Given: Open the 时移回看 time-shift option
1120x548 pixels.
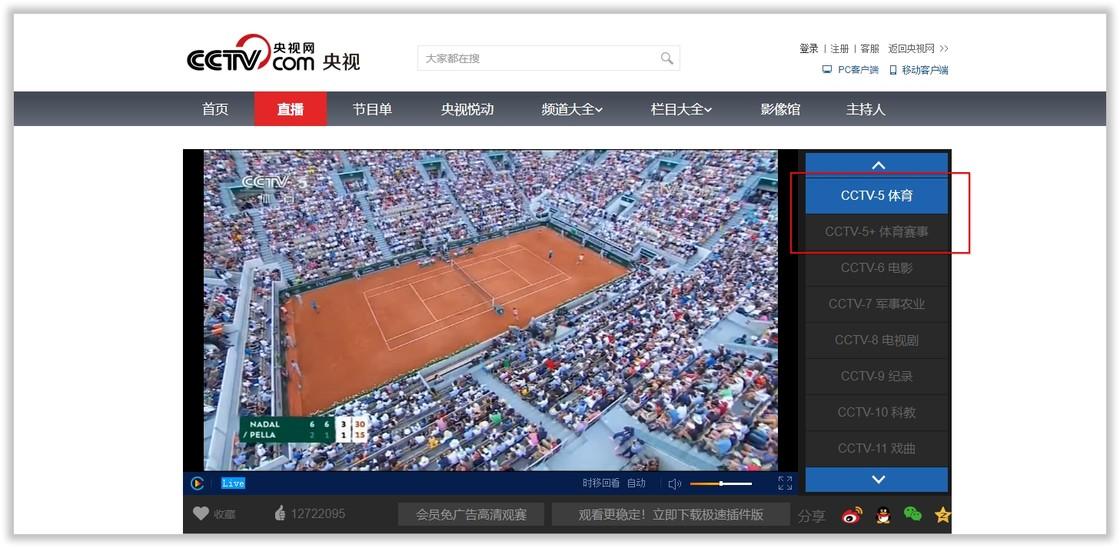Looking at the screenshot, I should click(601, 484).
